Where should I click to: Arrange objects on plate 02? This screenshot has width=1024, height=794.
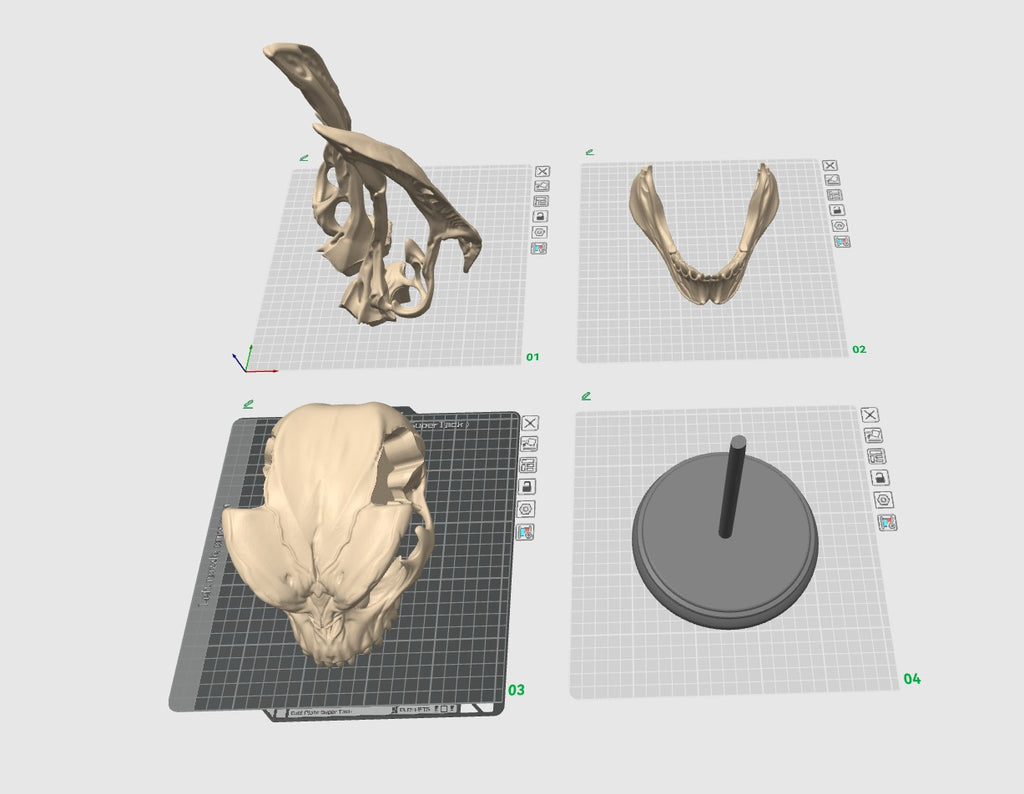coord(835,195)
